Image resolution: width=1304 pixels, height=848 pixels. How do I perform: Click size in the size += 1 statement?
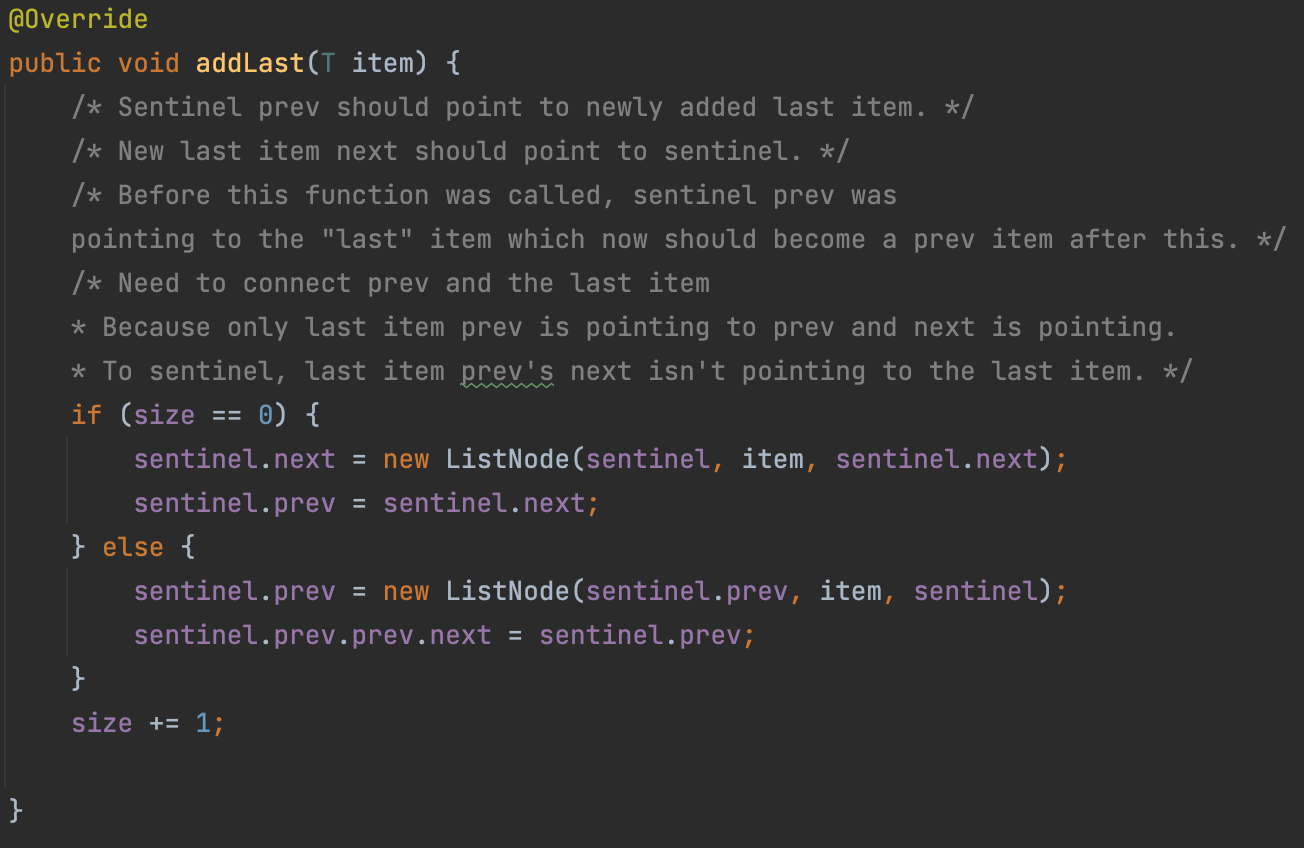[x=101, y=723]
